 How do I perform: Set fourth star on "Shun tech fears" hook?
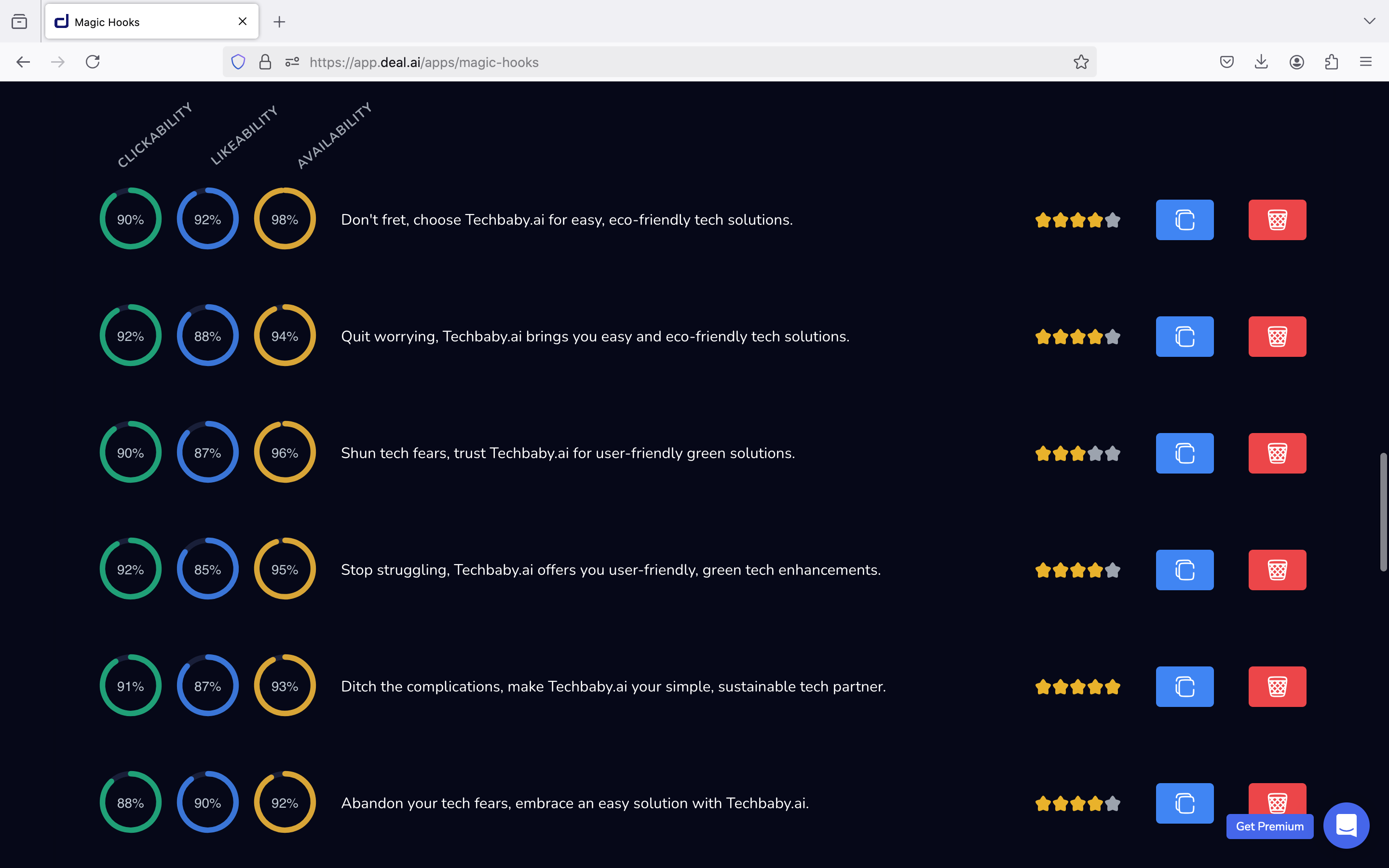coord(1095,453)
